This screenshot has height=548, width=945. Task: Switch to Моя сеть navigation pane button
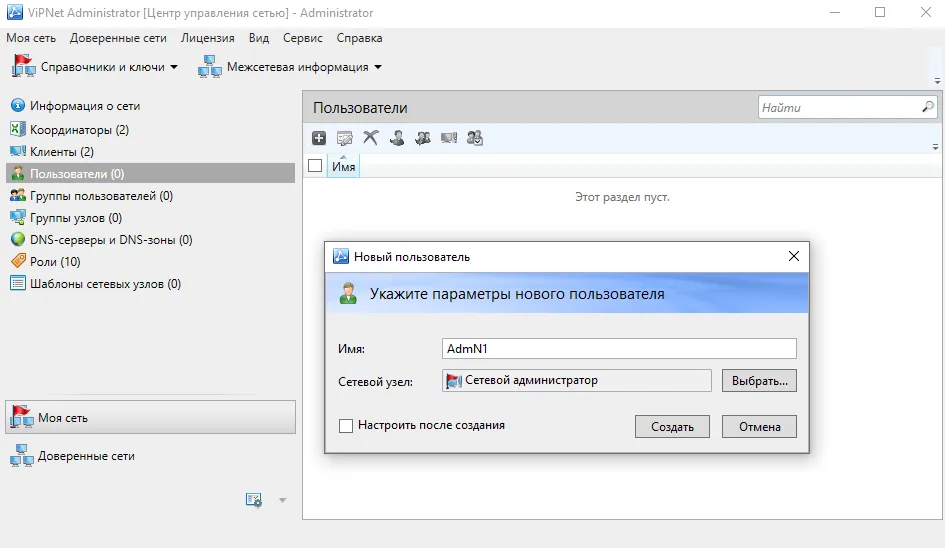(x=151, y=417)
